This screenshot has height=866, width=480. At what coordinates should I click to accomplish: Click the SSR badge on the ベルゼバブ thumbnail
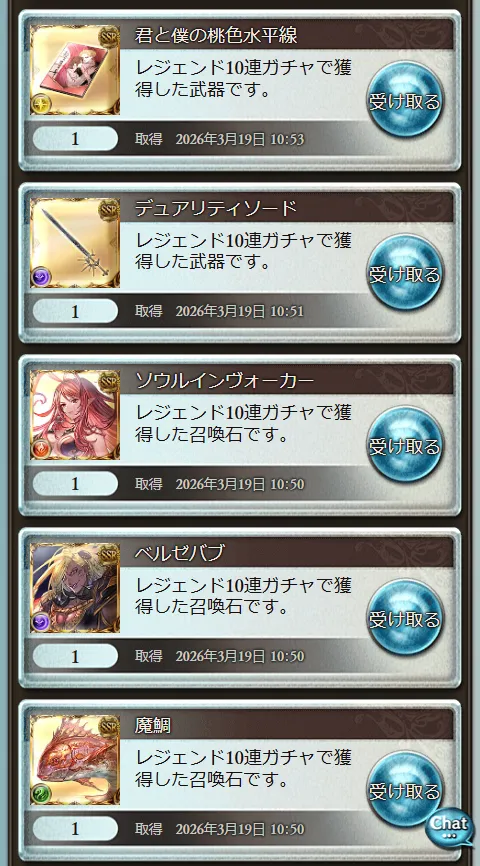[x=109, y=553]
